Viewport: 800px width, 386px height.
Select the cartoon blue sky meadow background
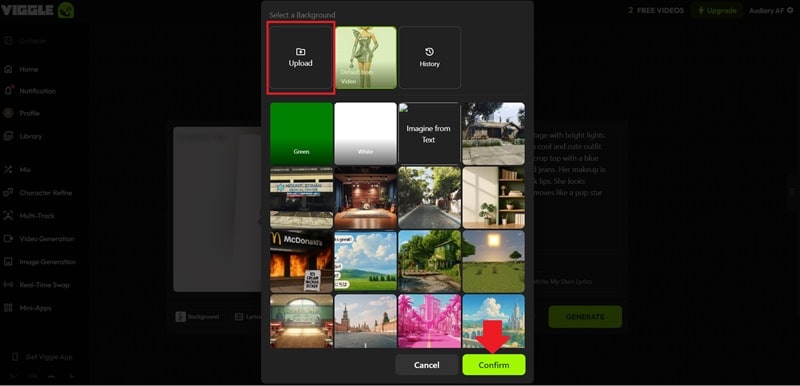tap(365, 261)
